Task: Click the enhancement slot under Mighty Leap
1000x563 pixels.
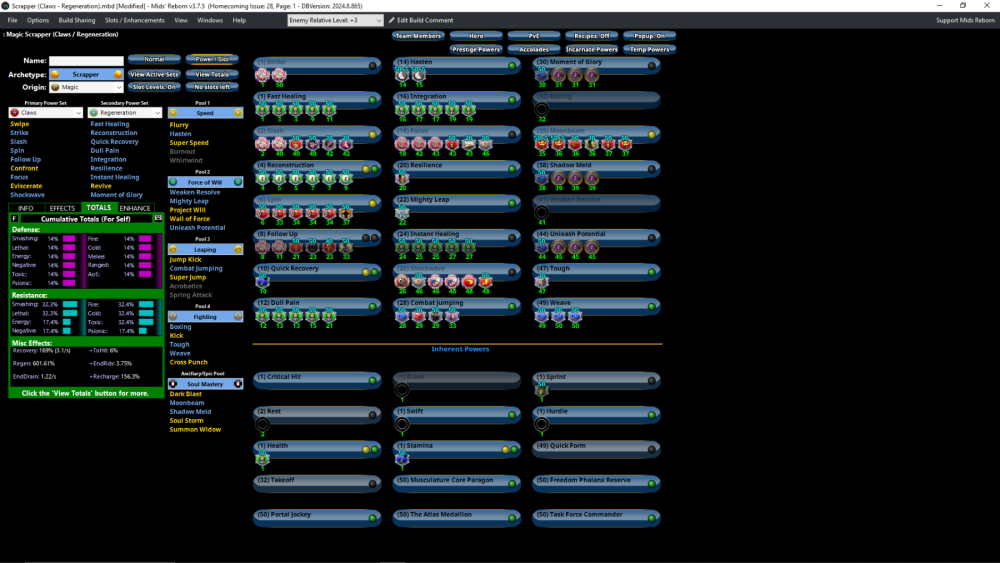Action: (401, 212)
